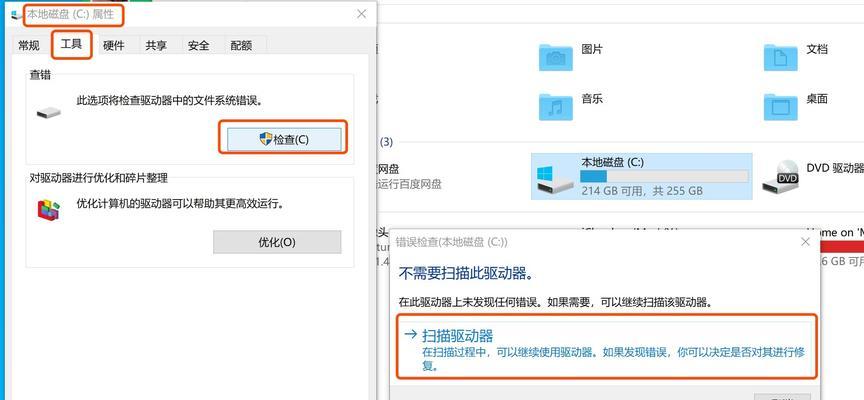The width and height of the screenshot is (864, 400).
Task: Open the 桌面 folder icon
Action: [780, 106]
